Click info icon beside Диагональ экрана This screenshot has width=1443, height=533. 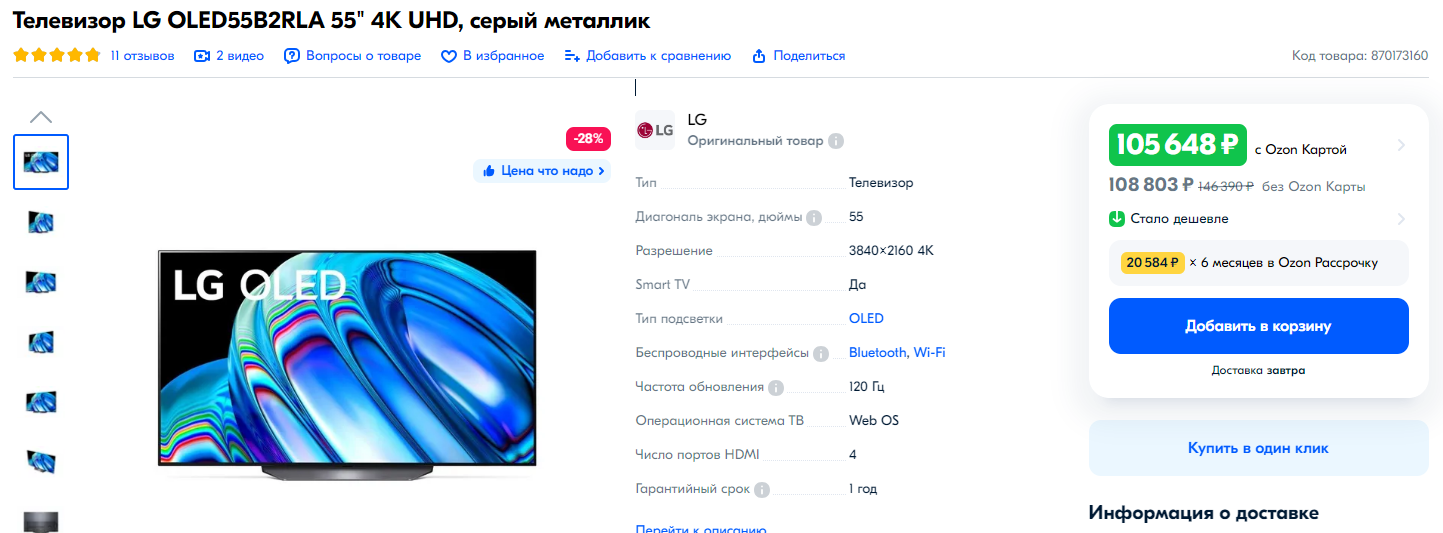[814, 217]
